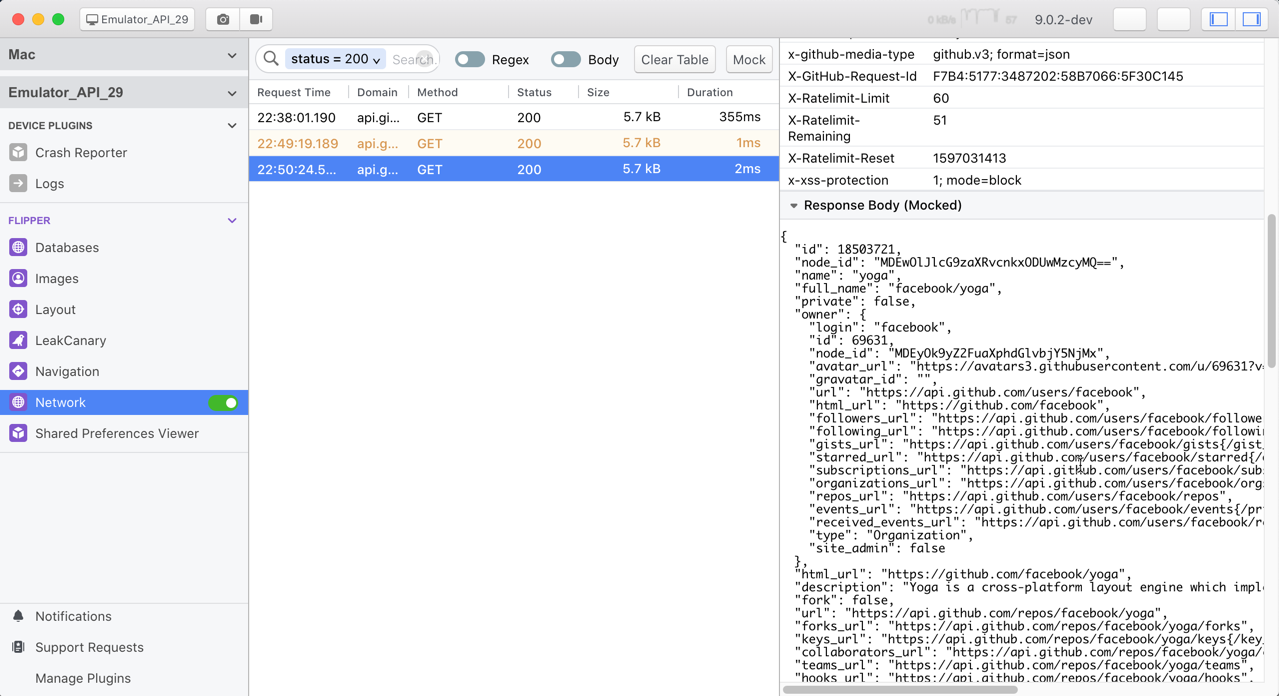Click X-Ratelimit-Remaining value 51
This screenshot has width=1279, height=696.
940,120
